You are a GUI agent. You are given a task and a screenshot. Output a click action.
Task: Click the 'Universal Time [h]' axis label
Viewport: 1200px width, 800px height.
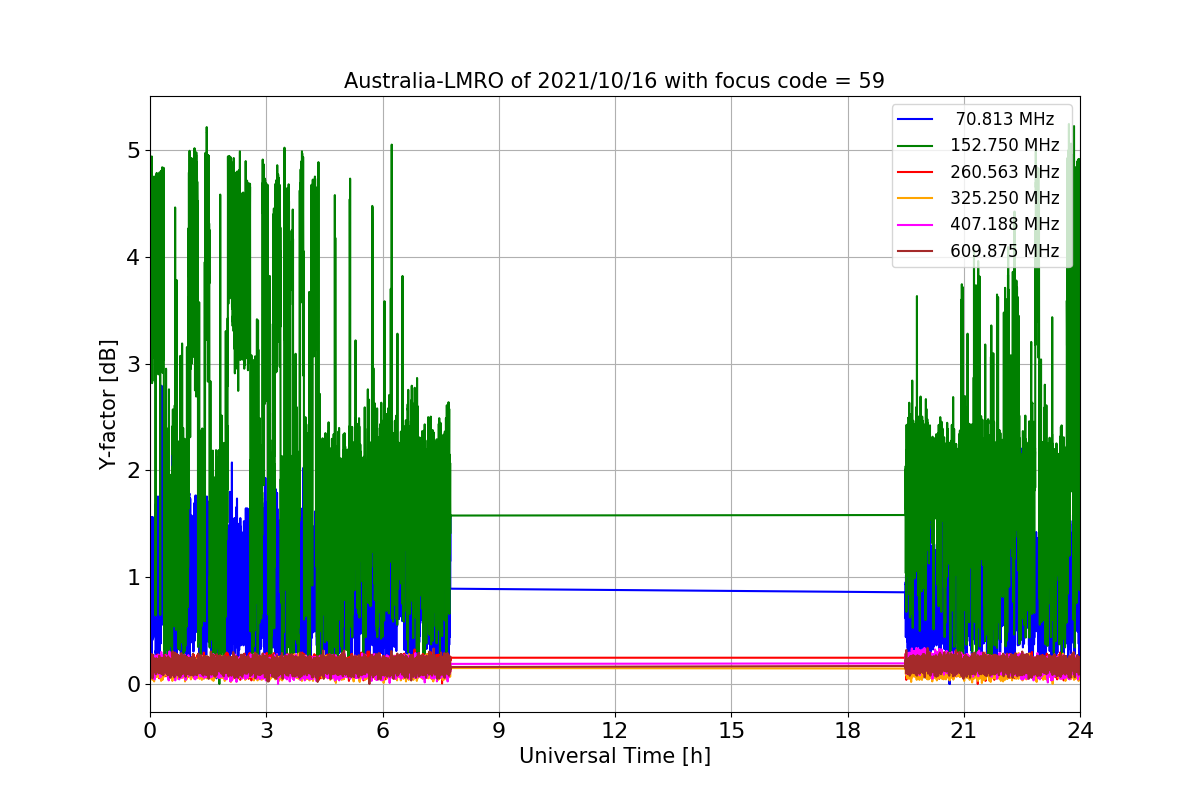614,756
